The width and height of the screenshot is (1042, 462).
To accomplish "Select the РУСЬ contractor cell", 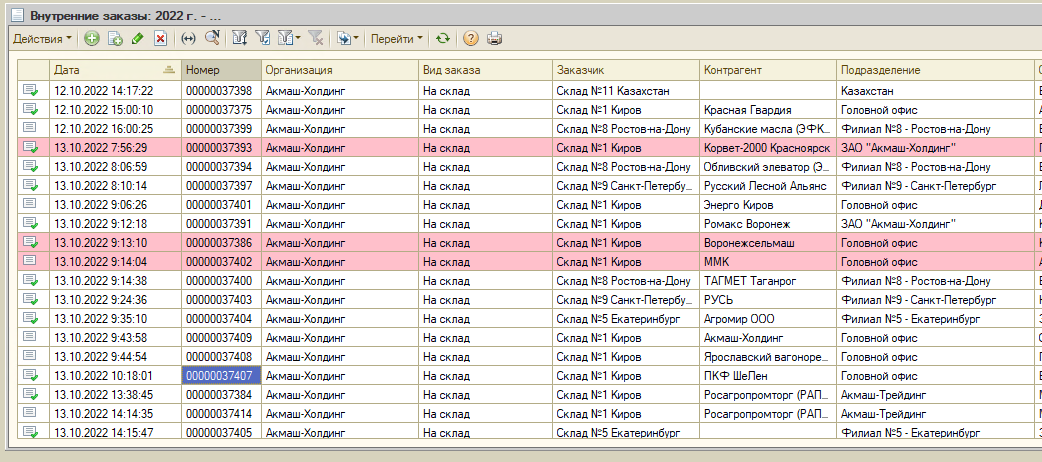I will tap(768, 299).
